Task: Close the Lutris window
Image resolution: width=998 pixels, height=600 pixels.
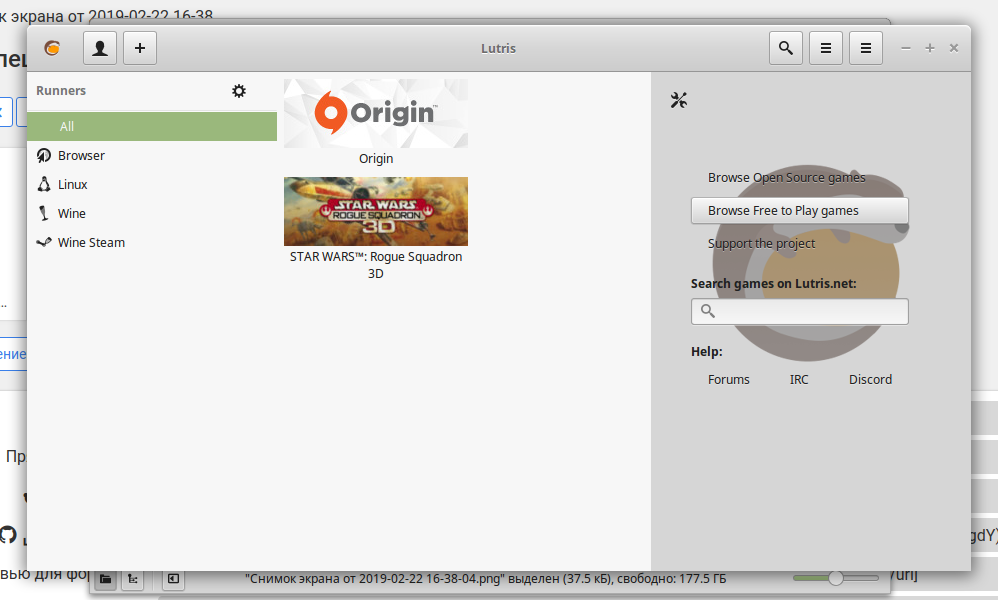Action: 953,48
